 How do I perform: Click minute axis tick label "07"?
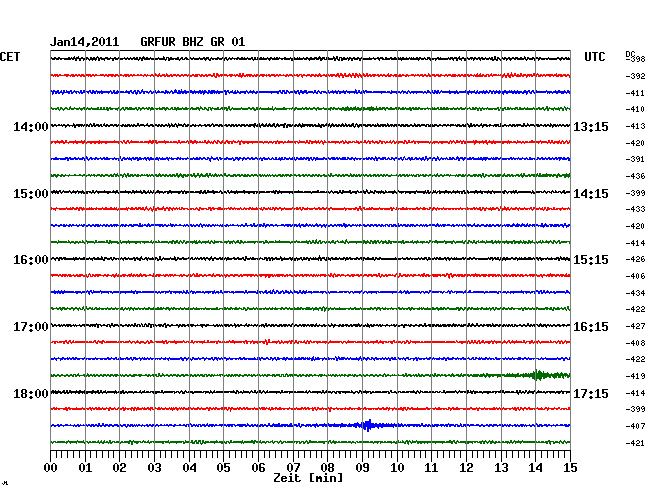coord(293,468)
